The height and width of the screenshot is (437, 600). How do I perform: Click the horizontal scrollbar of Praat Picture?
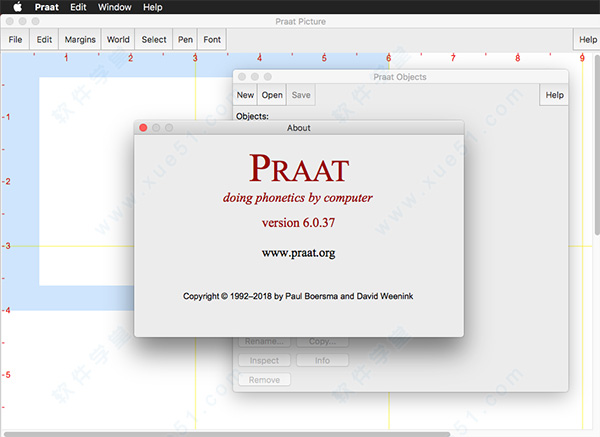(227, 434)
